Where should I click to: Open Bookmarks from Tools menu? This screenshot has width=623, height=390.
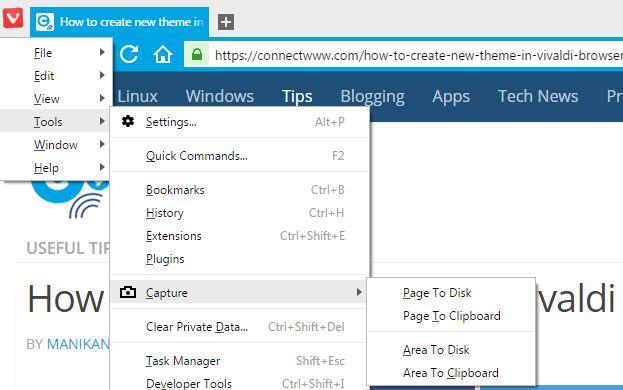pyautogui.click(x=239, y=190)
